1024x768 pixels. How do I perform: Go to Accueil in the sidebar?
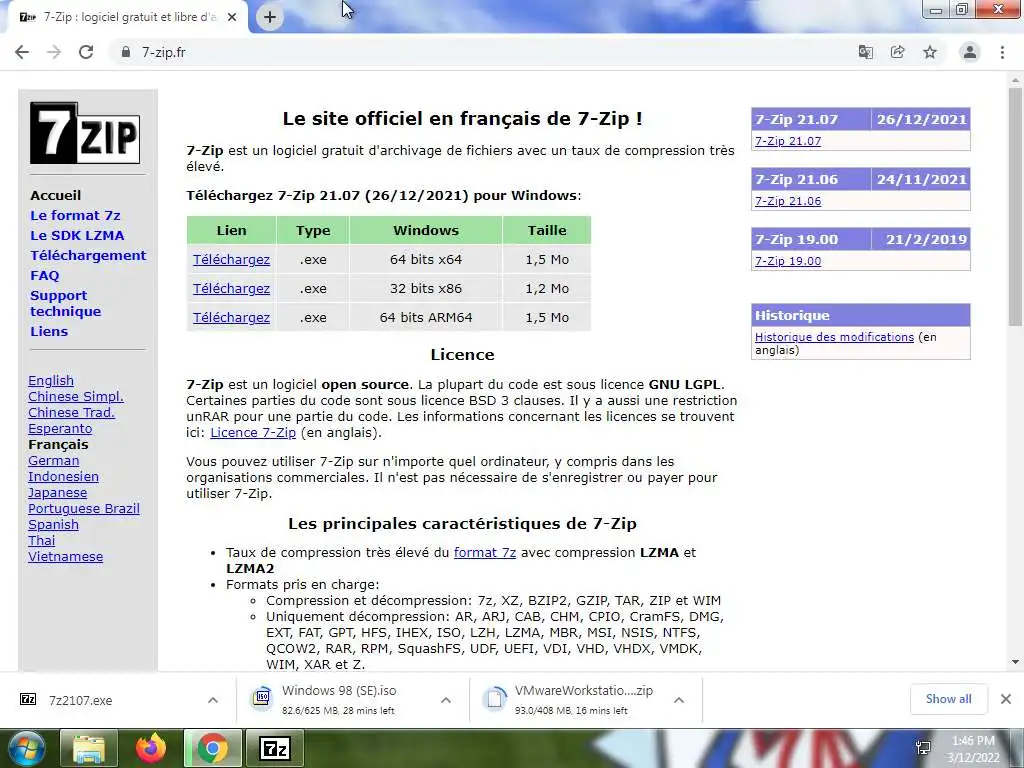(x=56, y=195)
